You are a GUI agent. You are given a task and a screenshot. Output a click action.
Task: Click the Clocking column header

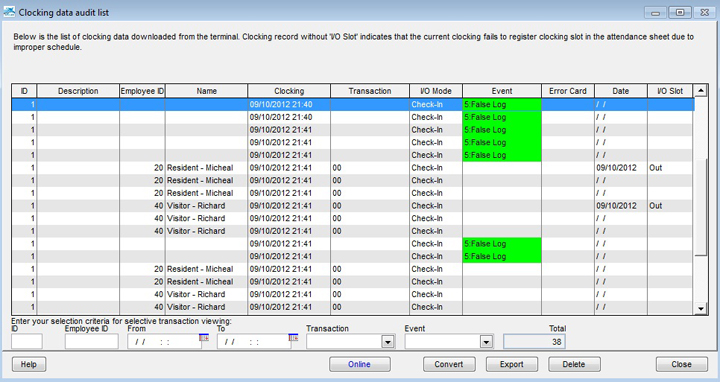tap(289, 91)
